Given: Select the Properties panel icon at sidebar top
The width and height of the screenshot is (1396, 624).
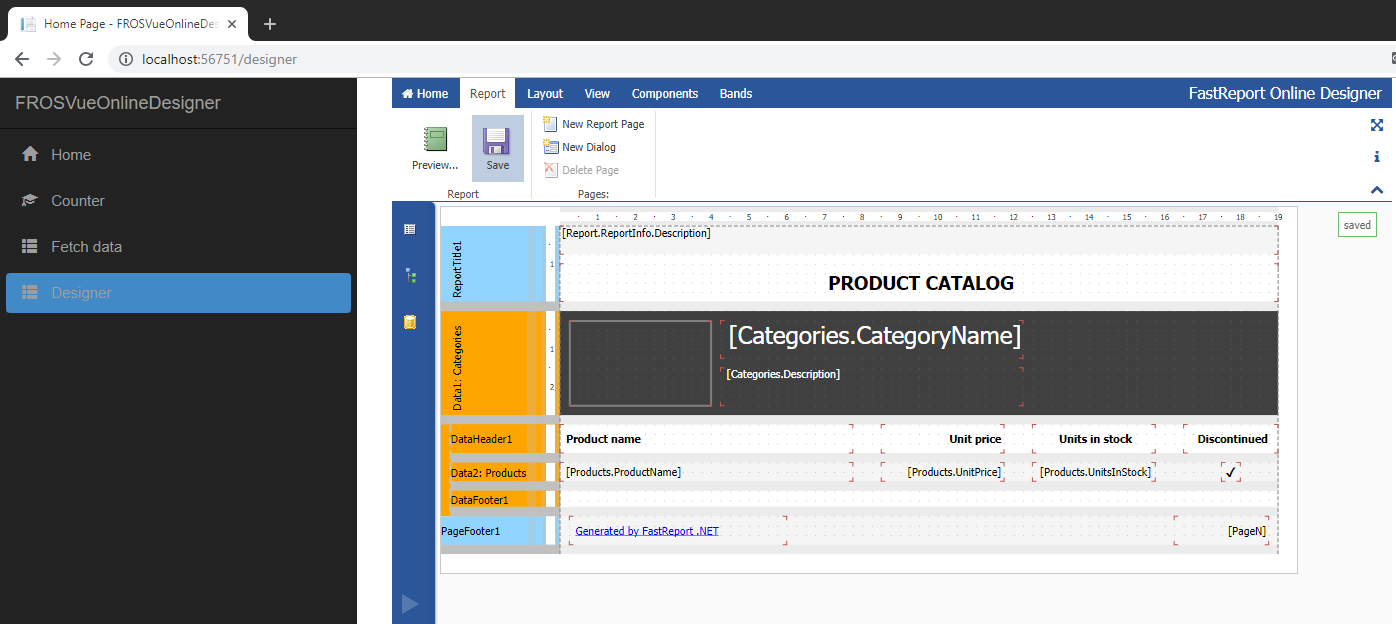Looking at the screenshot, I should [410, 228].
